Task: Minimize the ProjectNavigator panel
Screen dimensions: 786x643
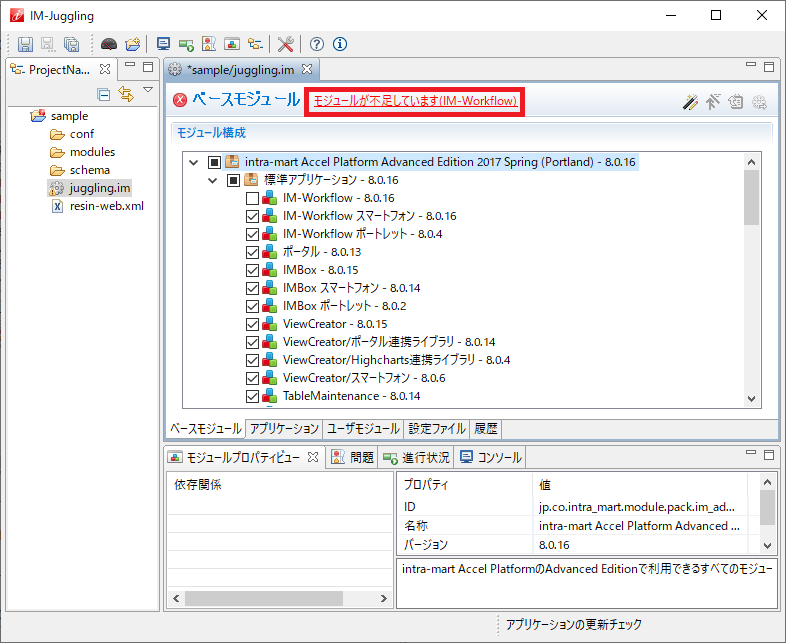Action: [130, 65]
